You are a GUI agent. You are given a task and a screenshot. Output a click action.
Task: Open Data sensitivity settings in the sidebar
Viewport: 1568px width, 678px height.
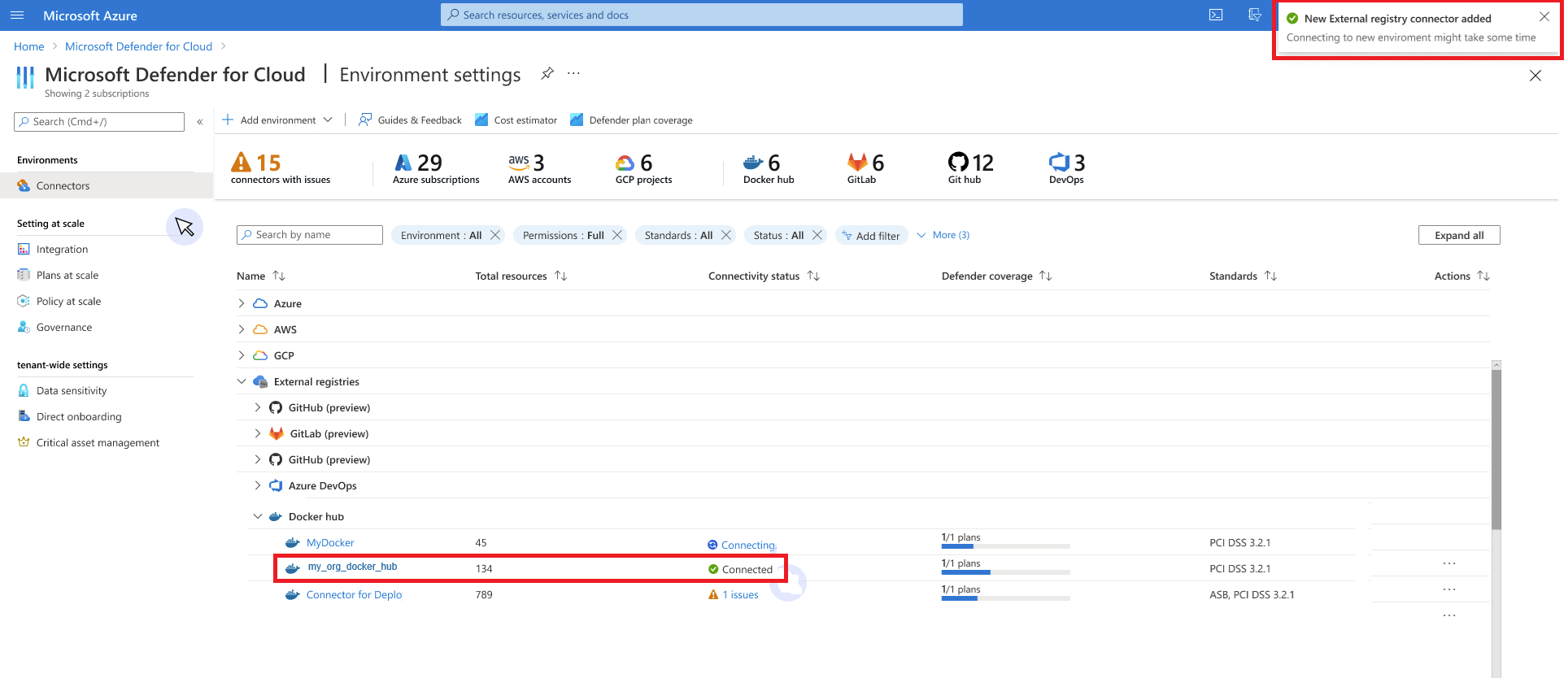coord(72,391)
